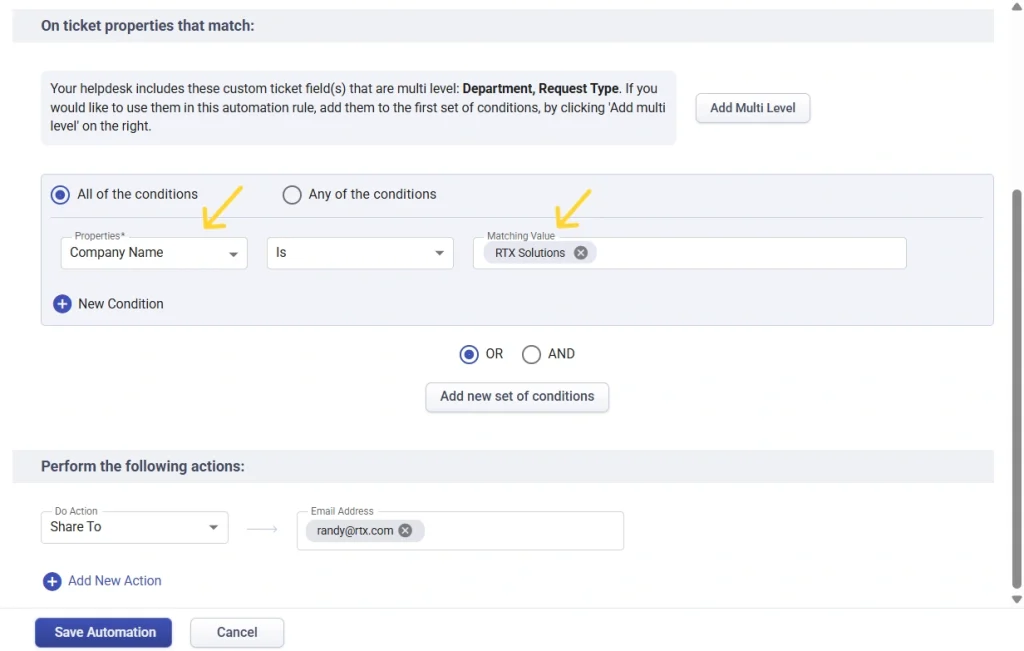Open the Company Name properties dropdown

click(154, 253)
